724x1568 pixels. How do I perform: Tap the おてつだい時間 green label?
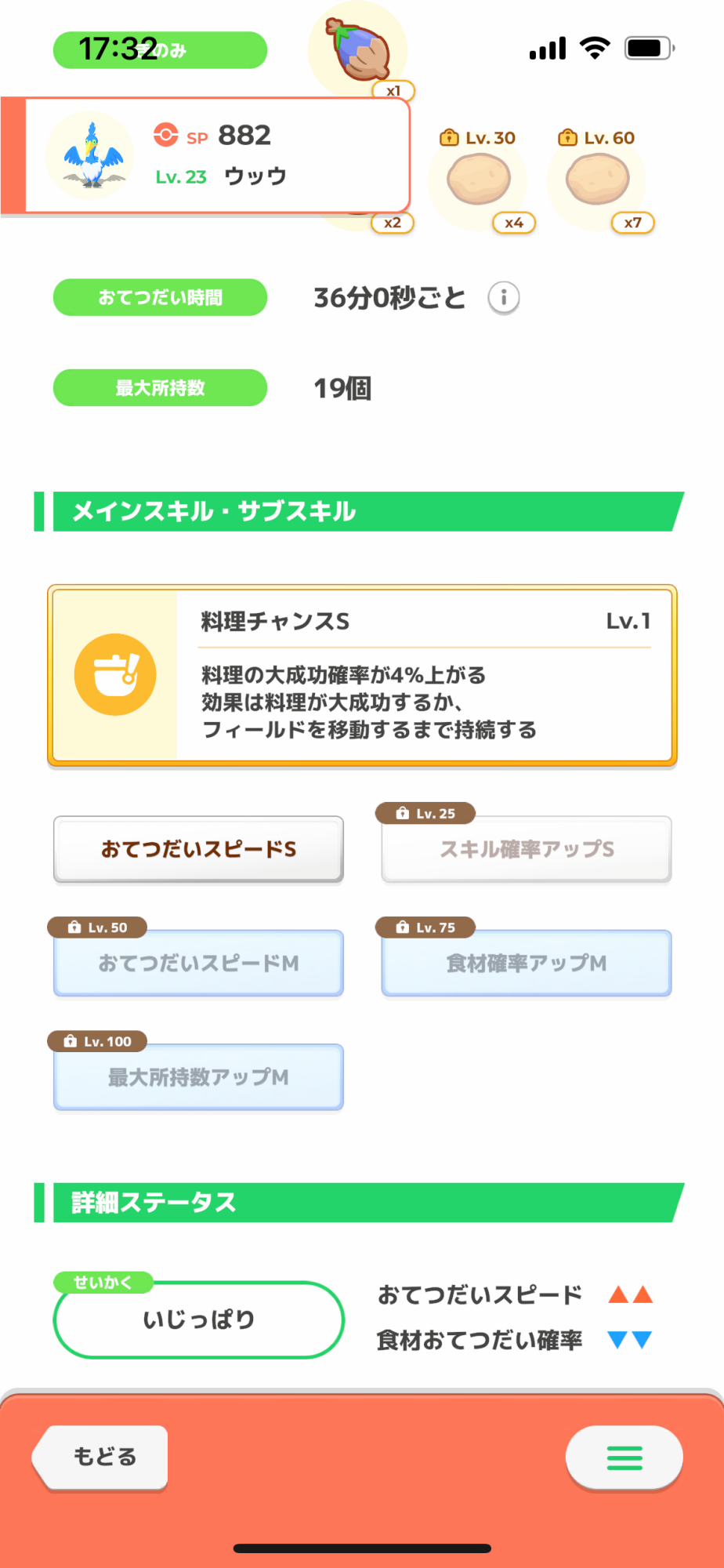click(160, 298)
